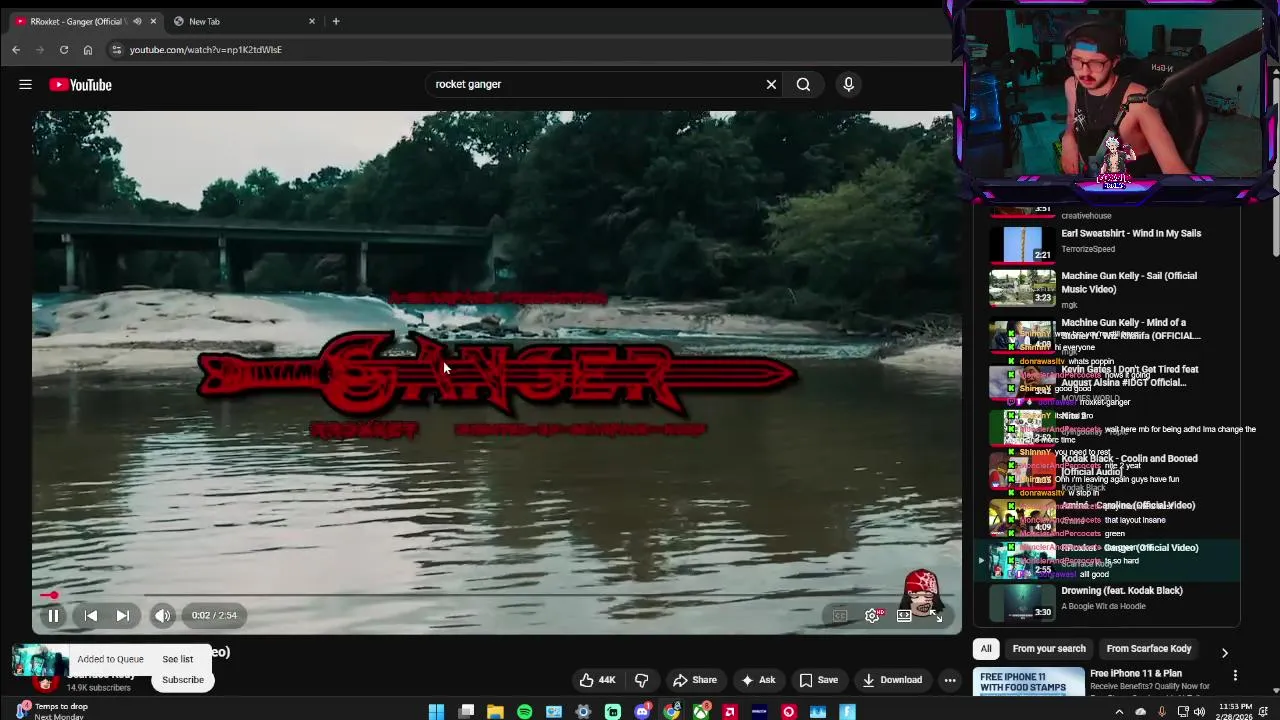Image resolution: width=1280 pixels, height=720 pixels.
Task: Skip to the previous video
Action: [91, 616]
